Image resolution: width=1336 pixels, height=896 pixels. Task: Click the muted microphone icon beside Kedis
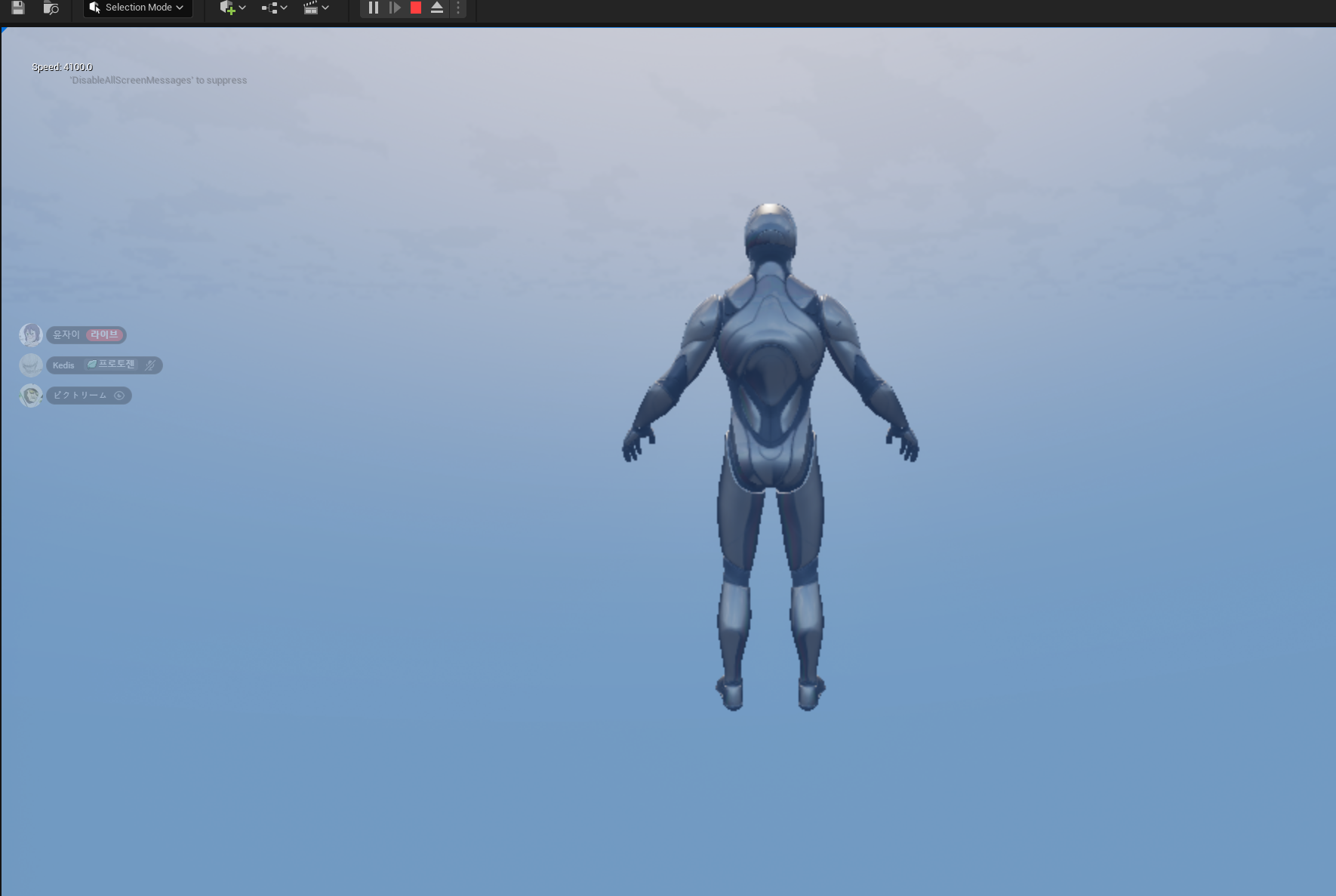click(150, 365)
